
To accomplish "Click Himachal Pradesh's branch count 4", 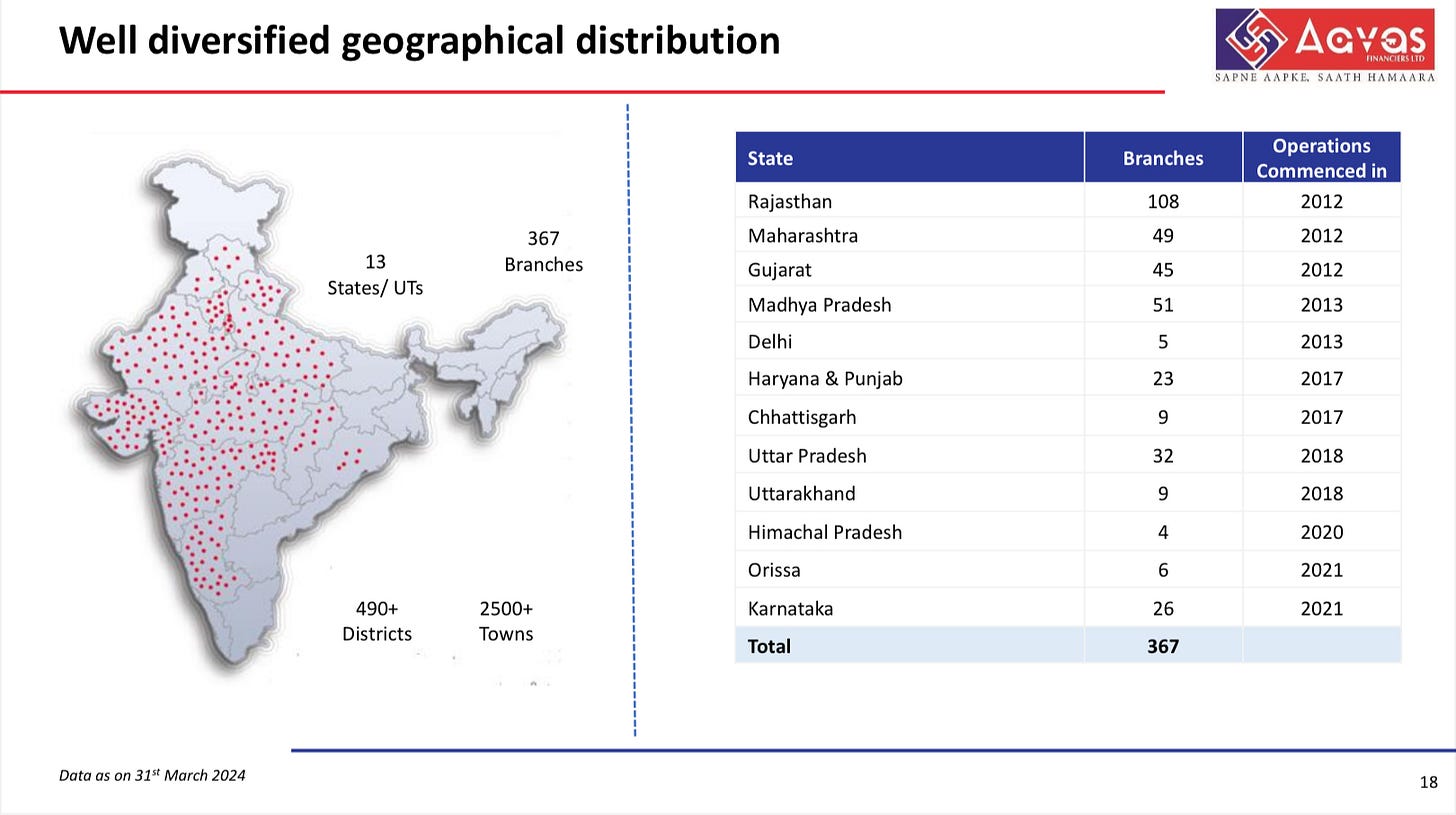I will 1163,532.
